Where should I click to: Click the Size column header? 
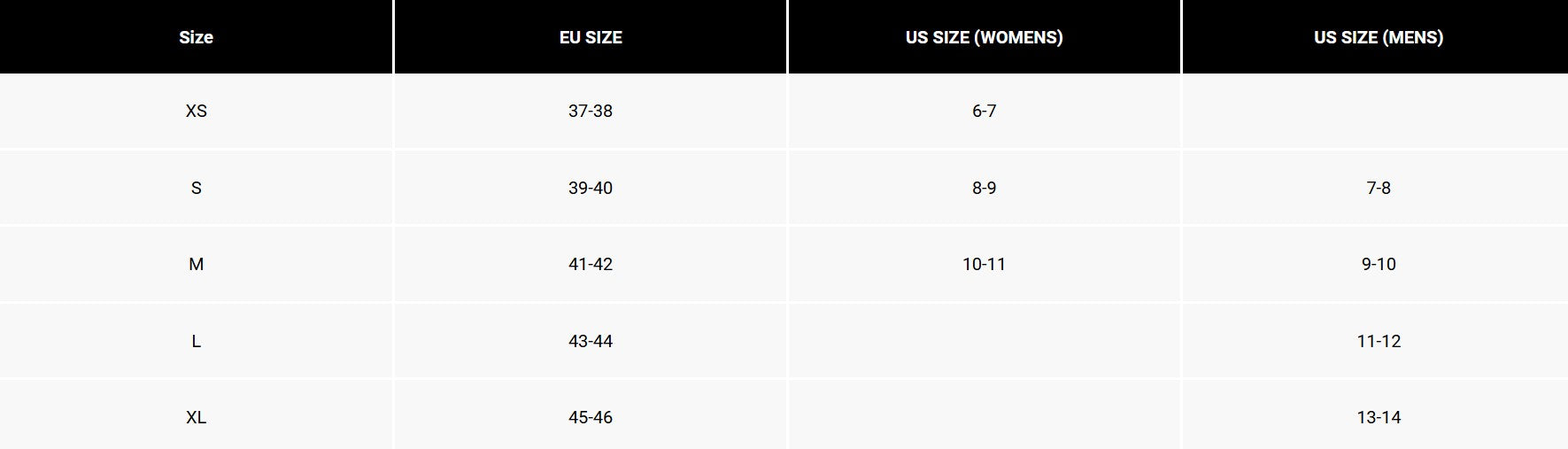click(x=196, y=37)
